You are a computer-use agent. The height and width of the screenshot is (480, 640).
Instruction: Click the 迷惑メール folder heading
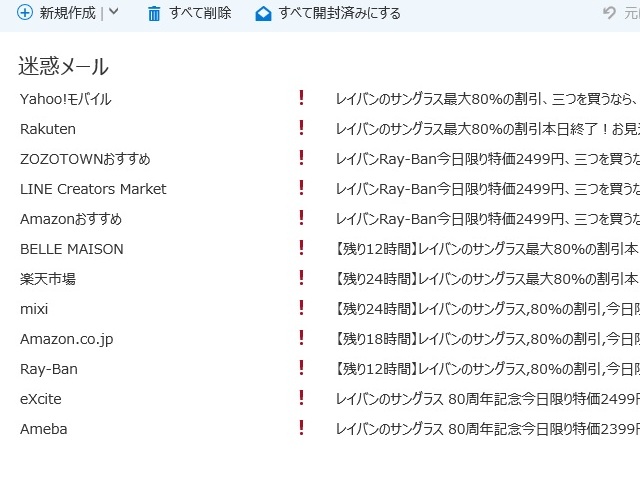[63, 66]
